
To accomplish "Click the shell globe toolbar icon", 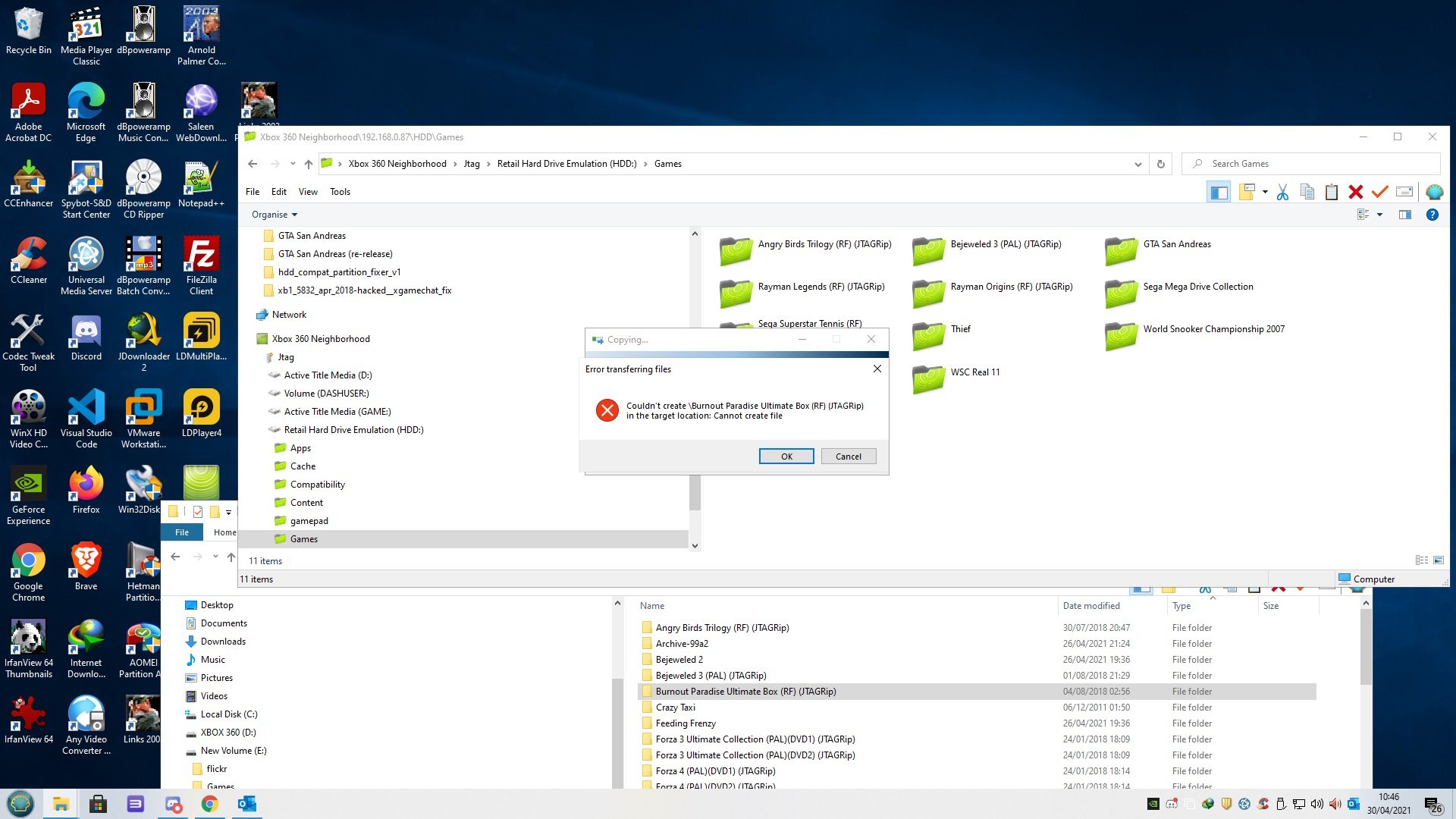I will (1434, 193).
